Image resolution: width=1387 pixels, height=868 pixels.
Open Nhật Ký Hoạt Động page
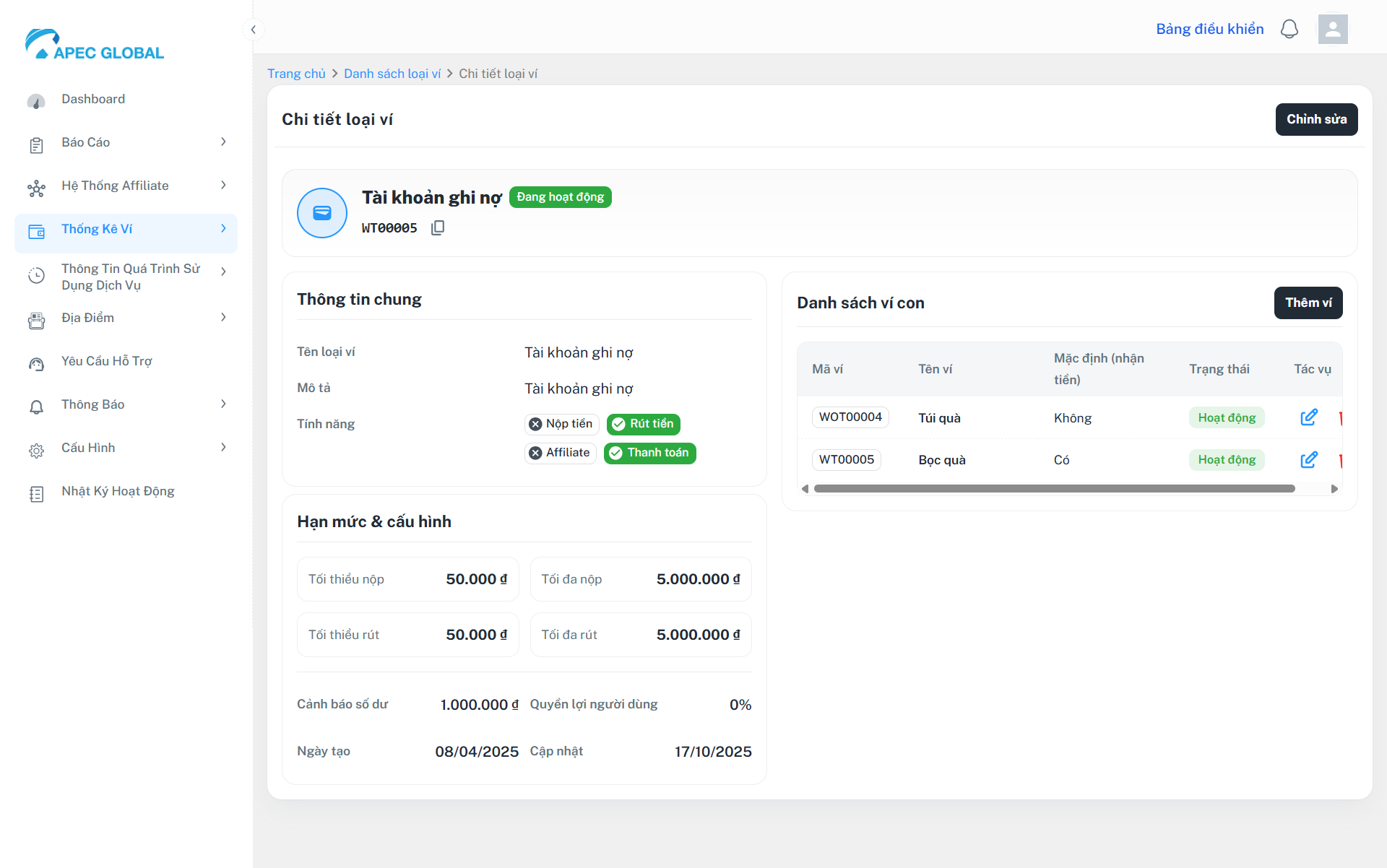click(118, 491)
